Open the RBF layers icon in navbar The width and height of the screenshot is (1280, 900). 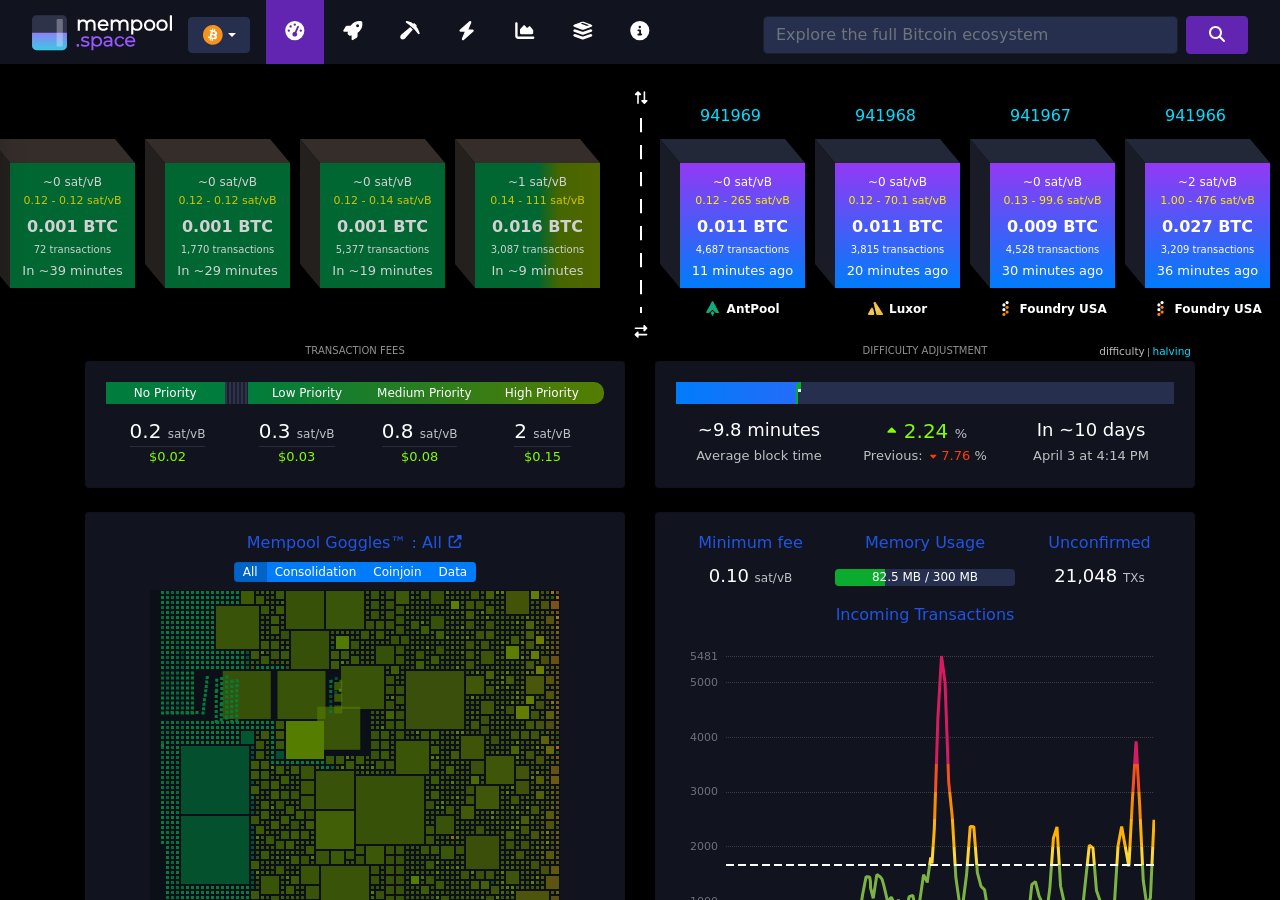pyautogui.click(x=582, y=31)
